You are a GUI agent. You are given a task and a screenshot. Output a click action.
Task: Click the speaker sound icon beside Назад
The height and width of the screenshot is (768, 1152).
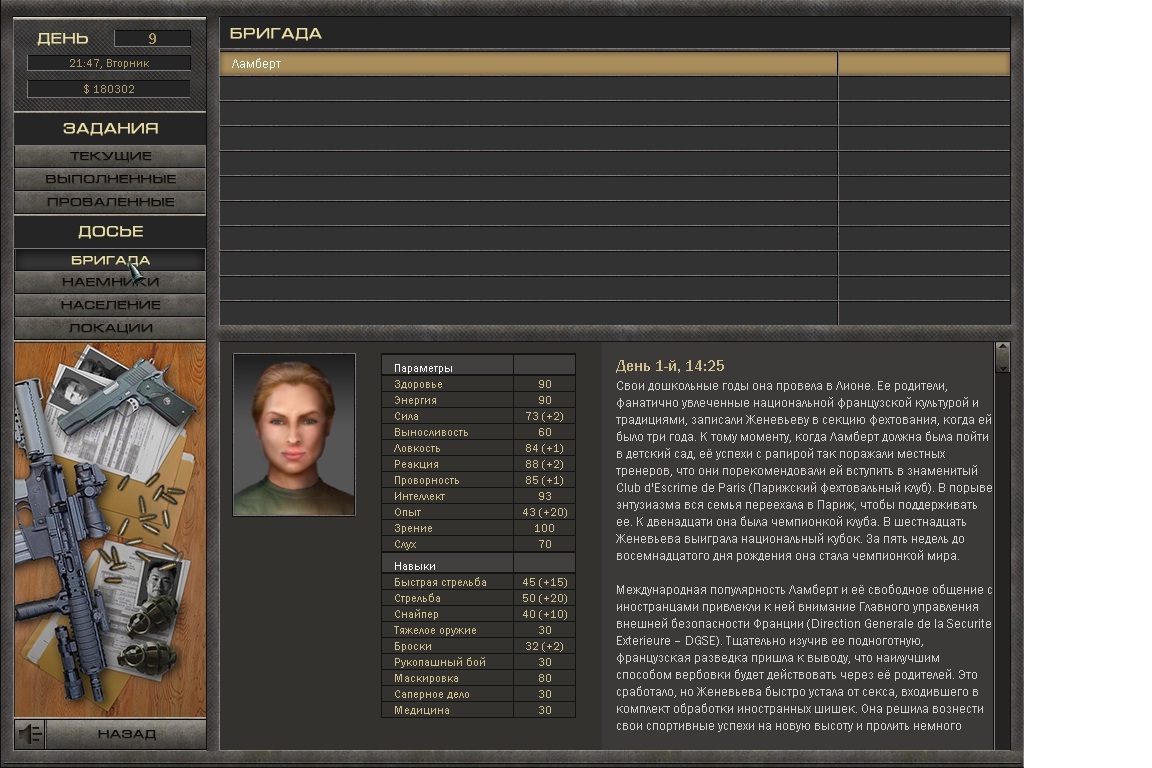click(x=30, y=734)
